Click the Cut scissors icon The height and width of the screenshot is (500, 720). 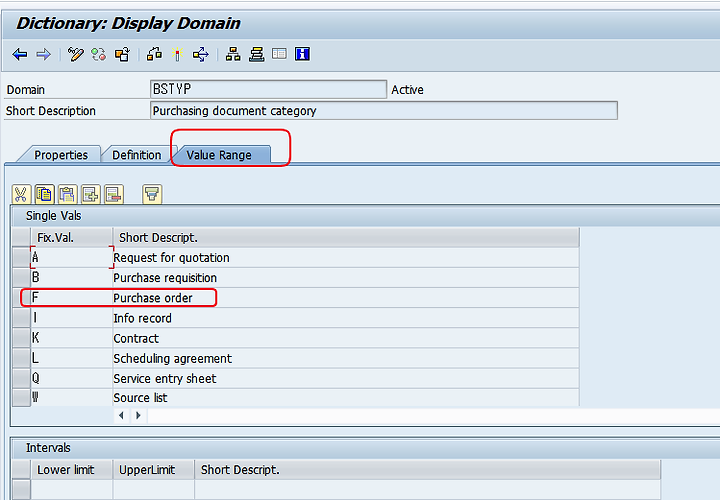21,195
